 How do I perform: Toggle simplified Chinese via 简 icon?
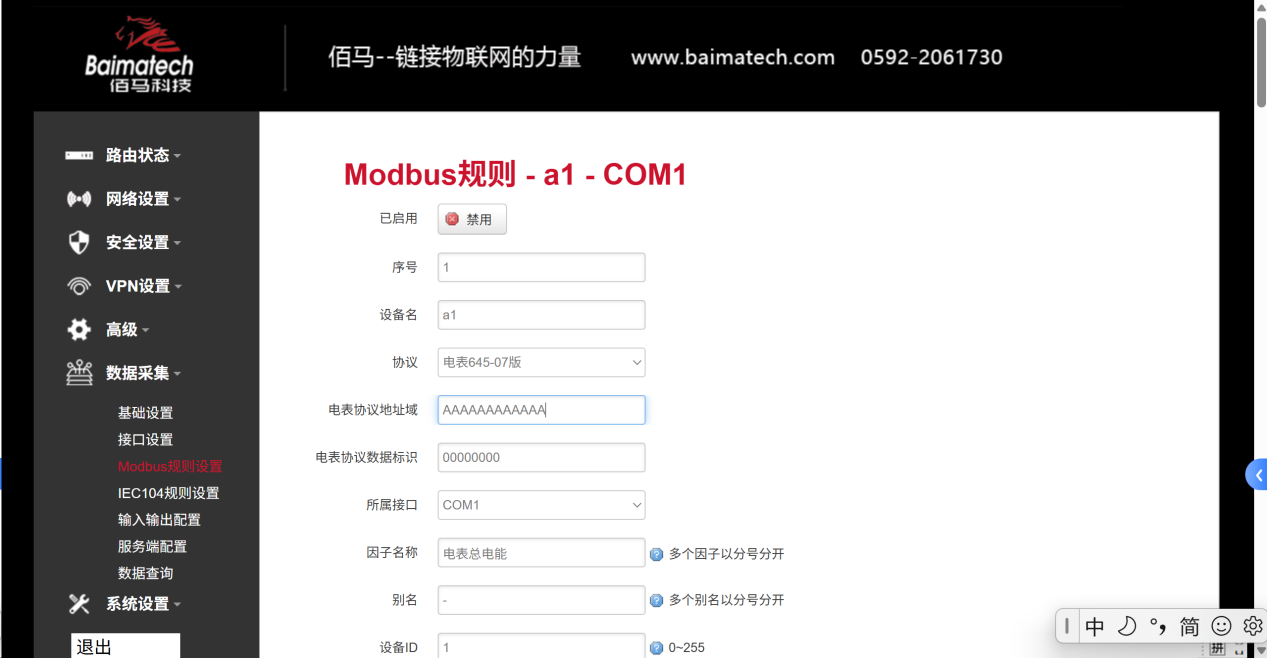(1189, 625)
